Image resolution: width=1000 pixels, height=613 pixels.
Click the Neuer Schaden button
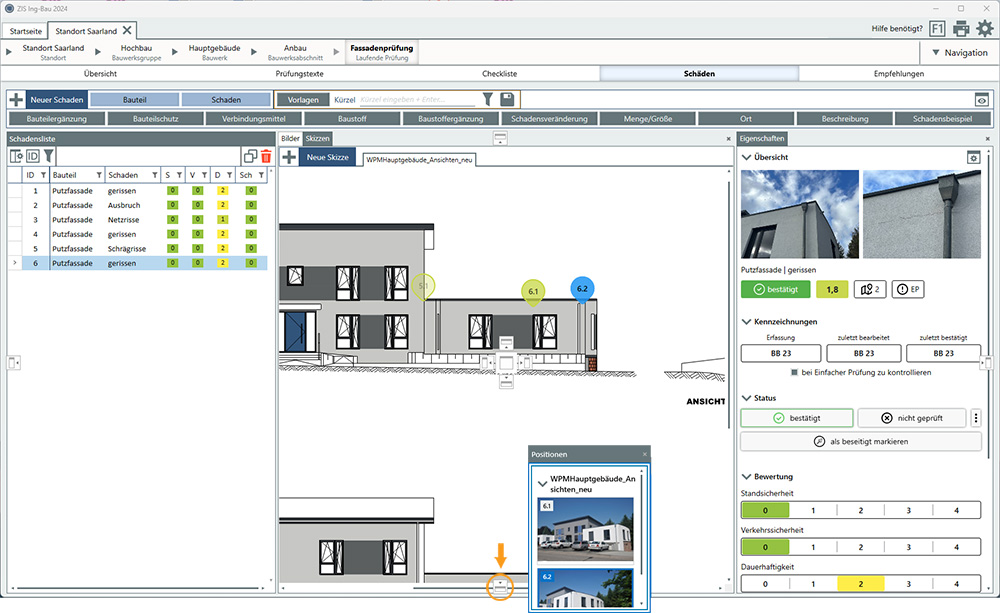click(x=56, y=100)
